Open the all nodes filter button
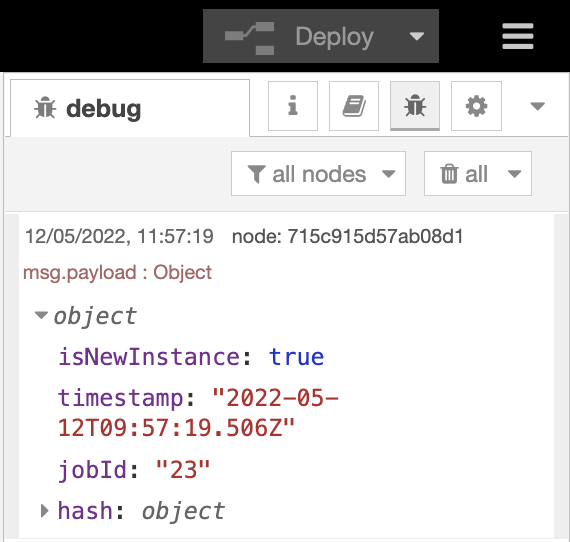The image size is (570, 542). [x=318, y=173]
